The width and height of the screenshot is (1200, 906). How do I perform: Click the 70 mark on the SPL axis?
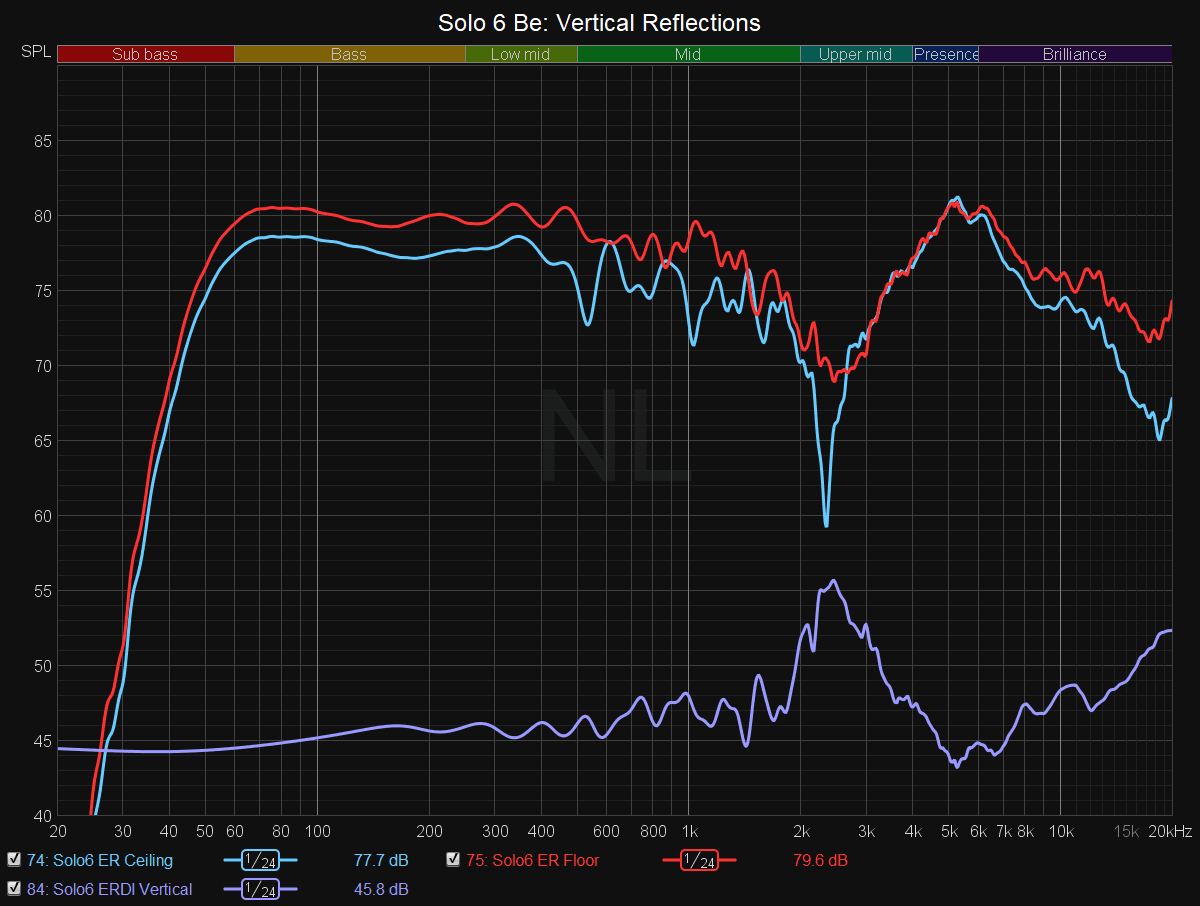42,366
